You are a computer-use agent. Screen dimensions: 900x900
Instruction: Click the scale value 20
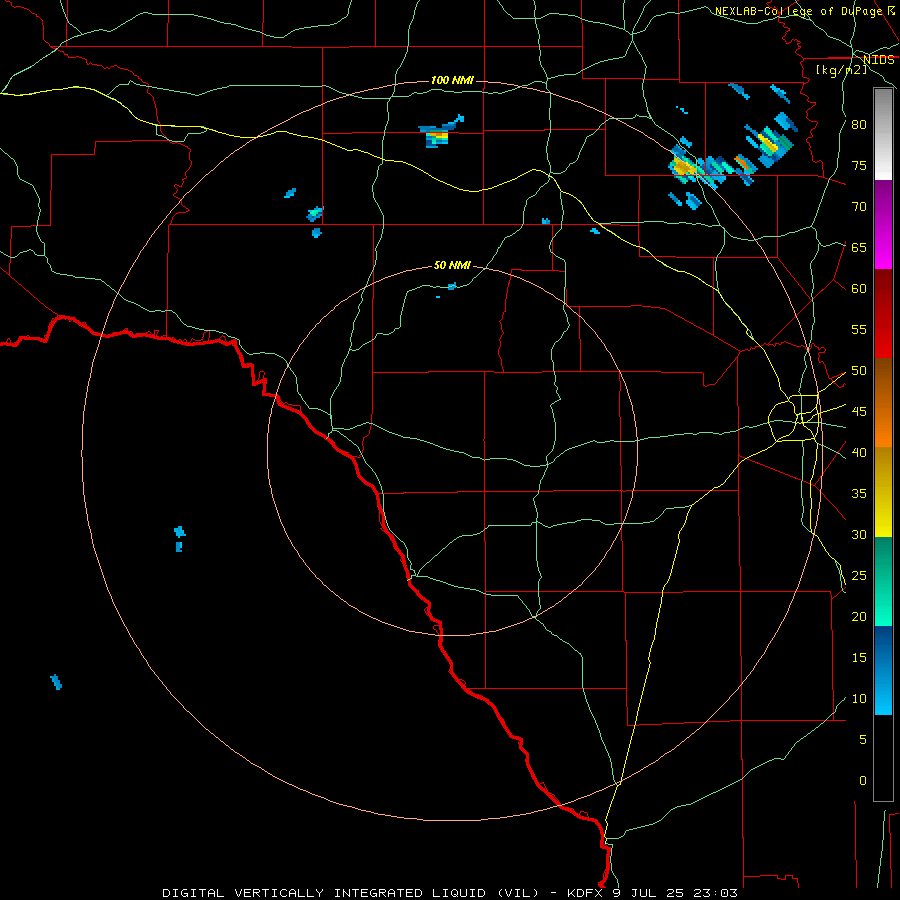[859, 617]
